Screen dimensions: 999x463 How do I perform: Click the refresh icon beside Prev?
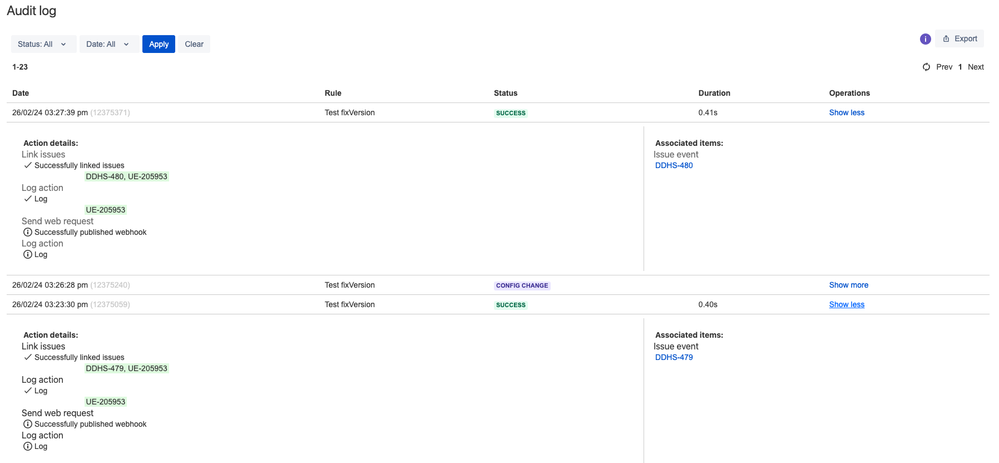(926, 67)
